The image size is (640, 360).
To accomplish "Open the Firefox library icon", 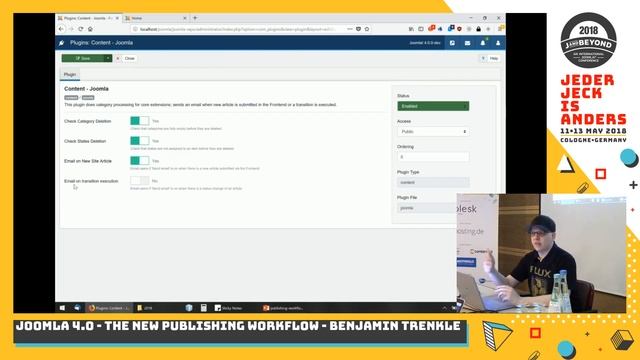I will click(x=411, y=29).
